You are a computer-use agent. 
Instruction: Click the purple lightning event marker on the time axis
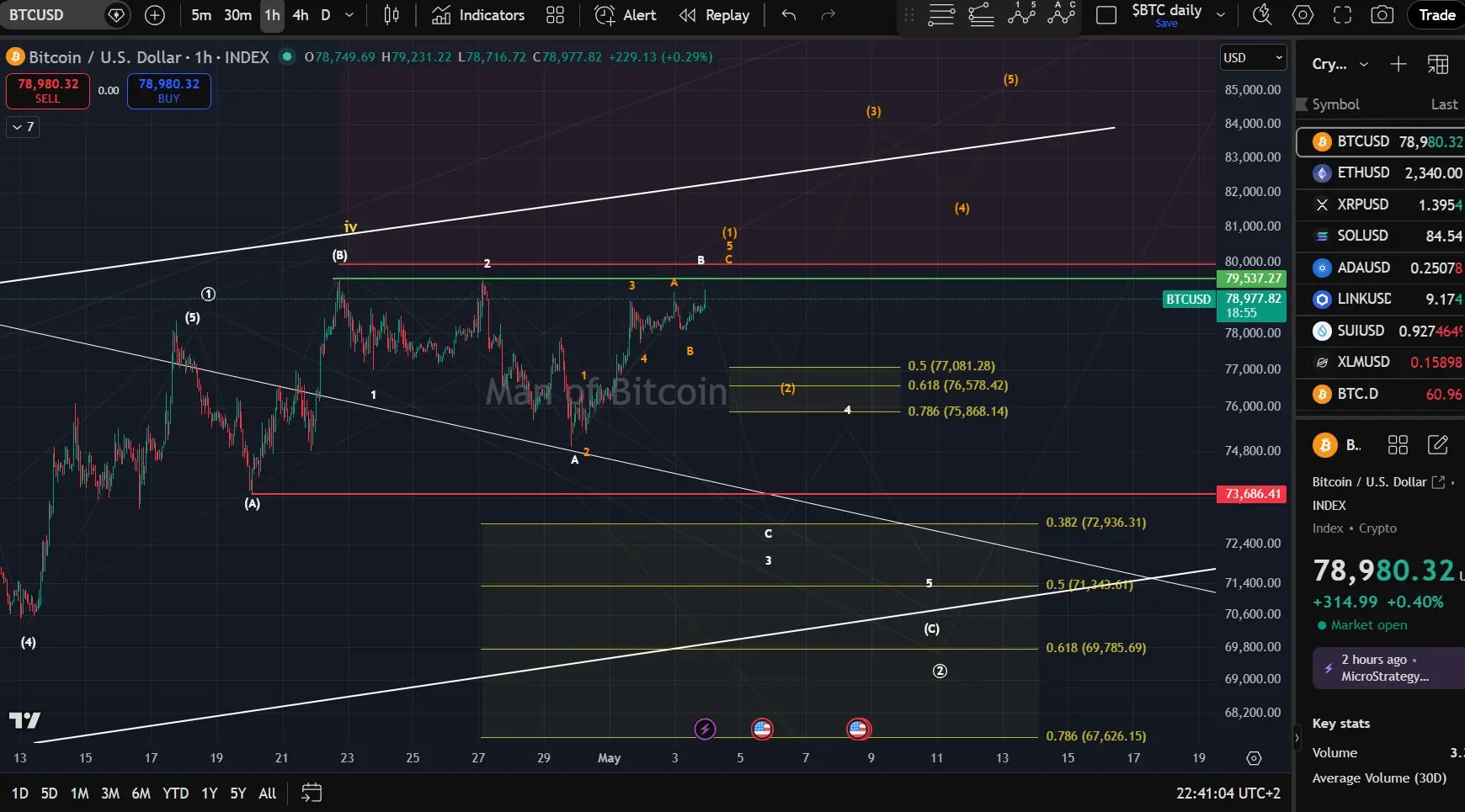(705, 729)
